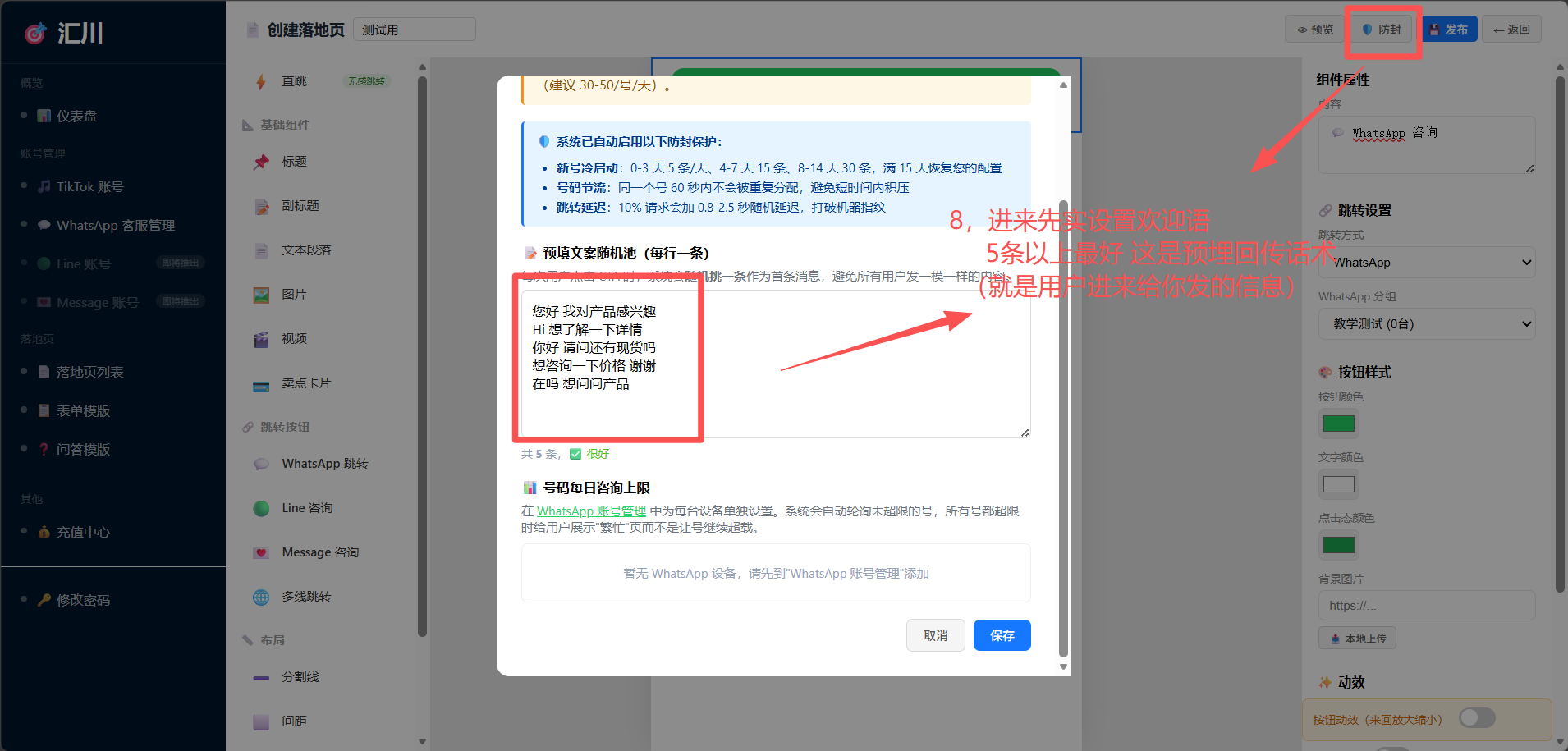This screenshot has height=751, width=1568.
Task: Add the 卖点卡片 card icon
Action: pos(261,385)
